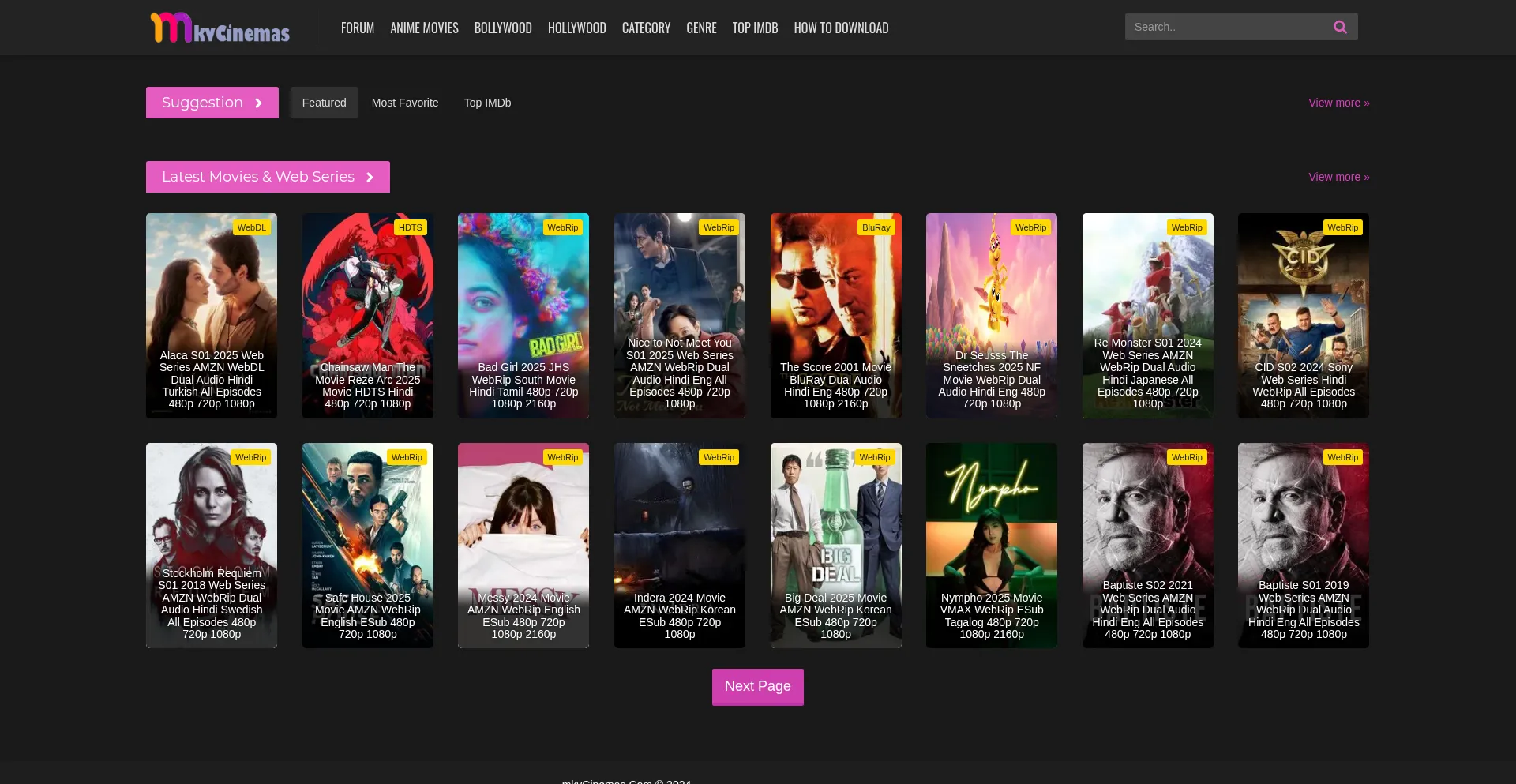This screenshot has width=1516, height=784.
Task: Open the Nympho 2025 movie poster
Action: [991, 545]
